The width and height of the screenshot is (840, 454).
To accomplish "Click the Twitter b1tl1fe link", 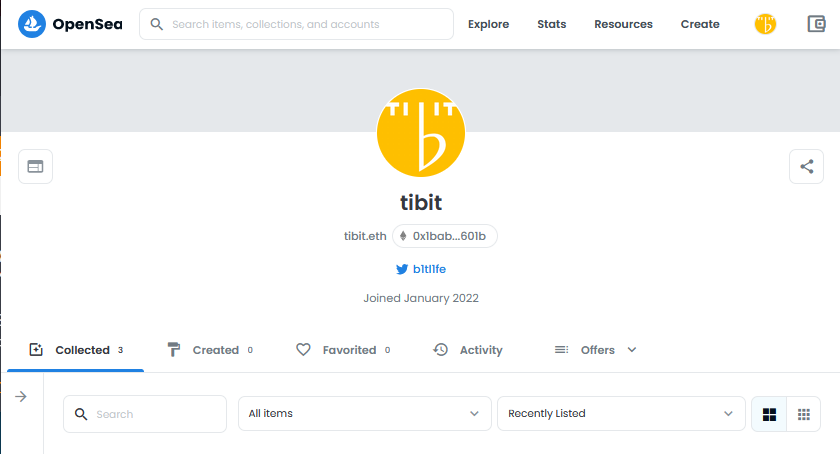I will point(427,269).
